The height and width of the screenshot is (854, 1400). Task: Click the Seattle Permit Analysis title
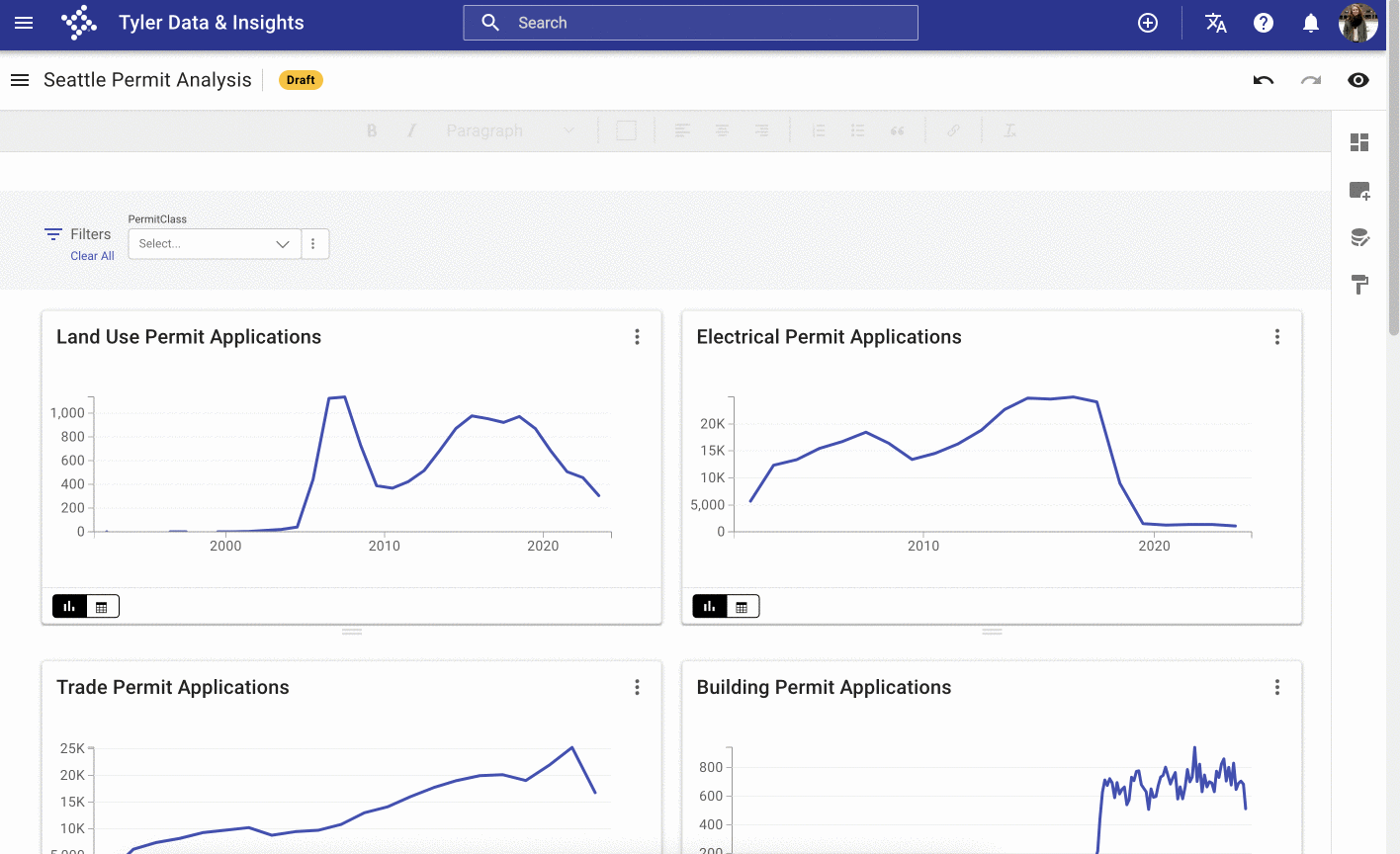pos(147,80)
